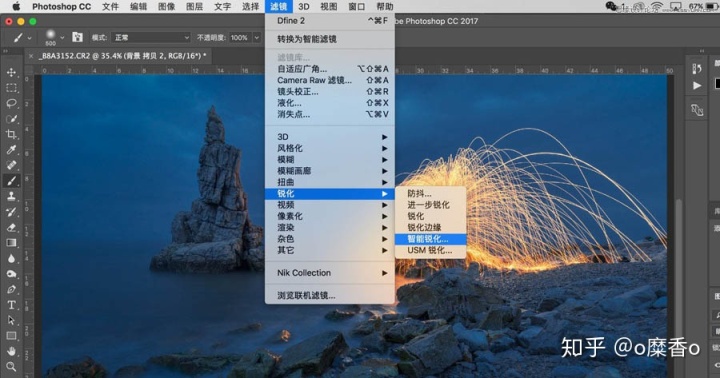Viewport: 720px width, 378px height.
Task: Choose 锐化边缘 menu entry
Action: coord(430,227)
